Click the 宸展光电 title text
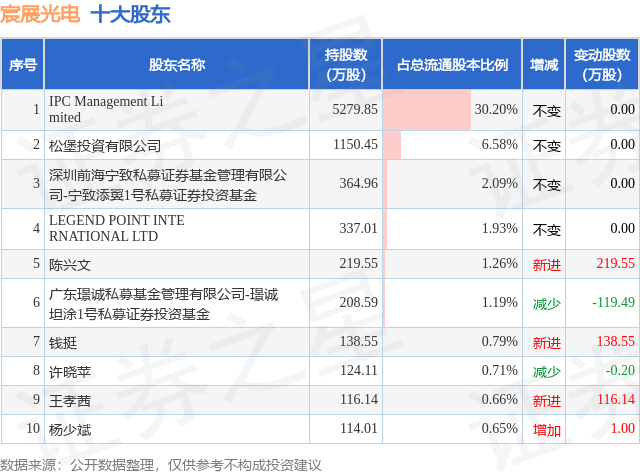The width and height of the screenshot is (640, 474). coord(40,14)
